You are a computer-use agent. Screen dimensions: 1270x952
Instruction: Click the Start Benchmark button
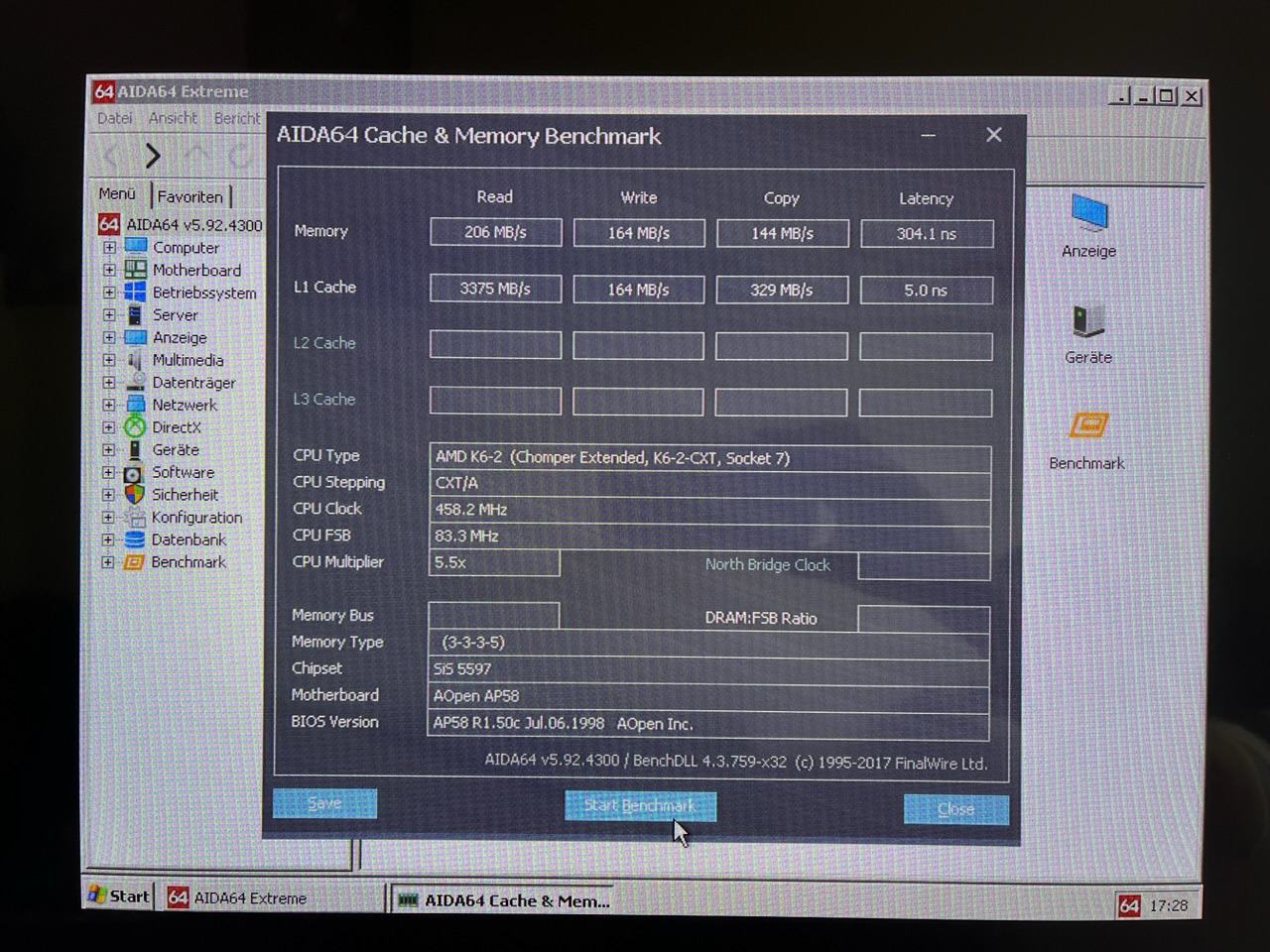(x=640, y=805)
